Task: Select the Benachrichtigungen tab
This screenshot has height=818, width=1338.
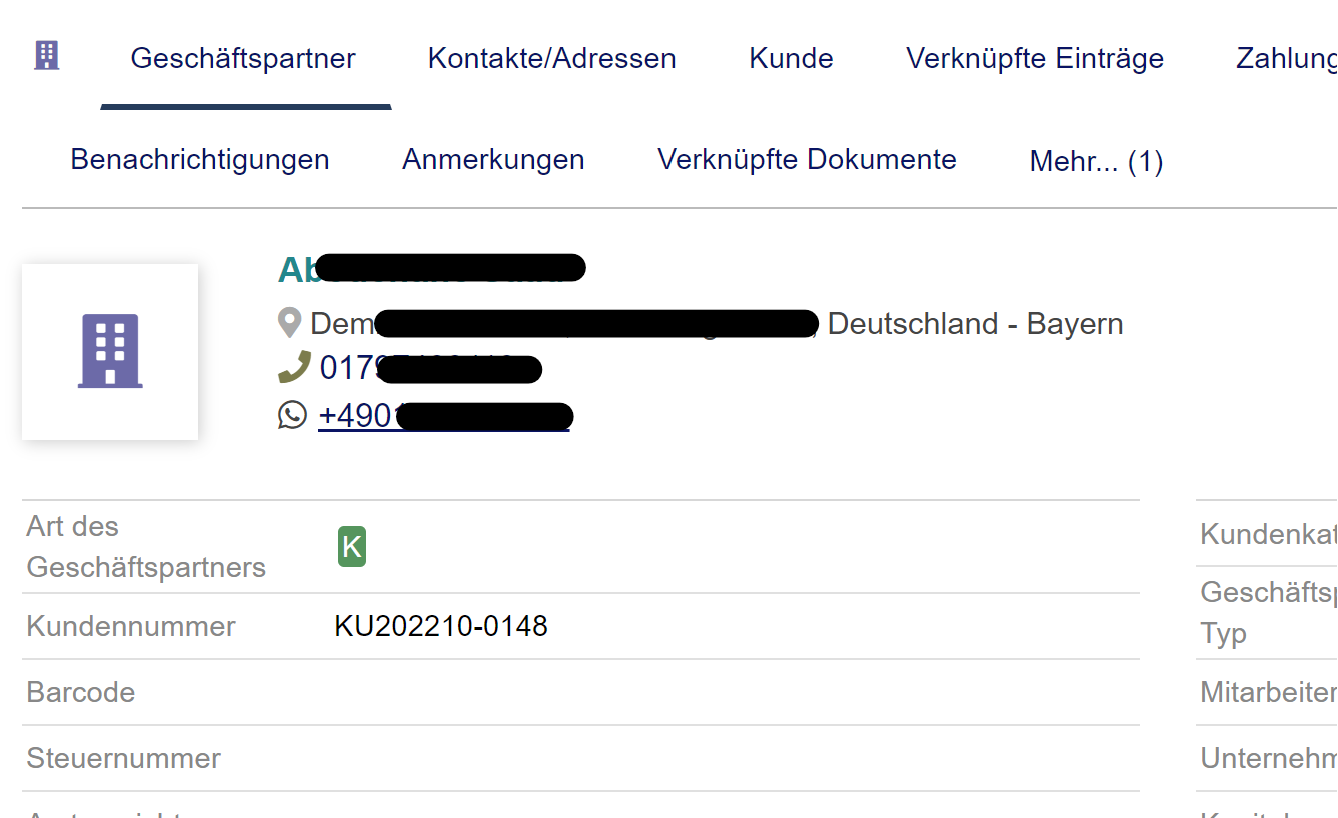Action: tap(200, 159)
